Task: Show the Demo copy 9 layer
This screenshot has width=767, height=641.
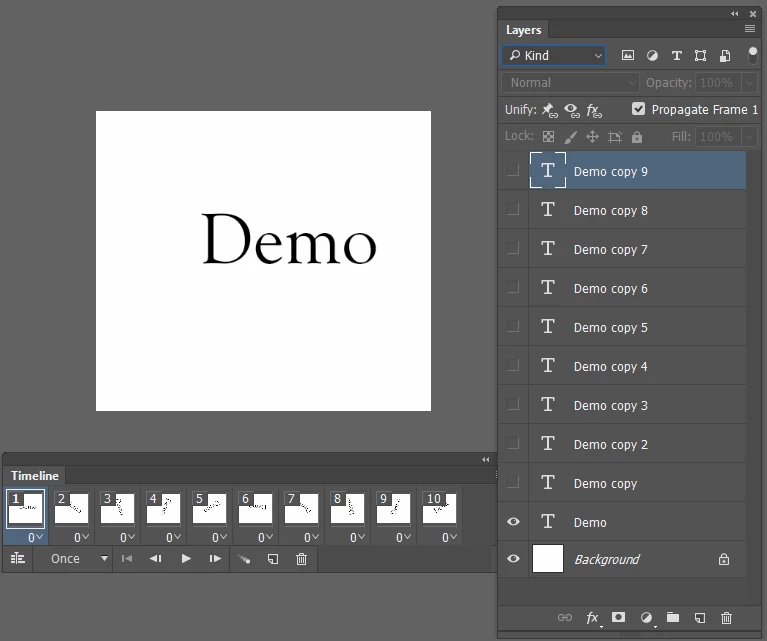Action: [513, 170]
